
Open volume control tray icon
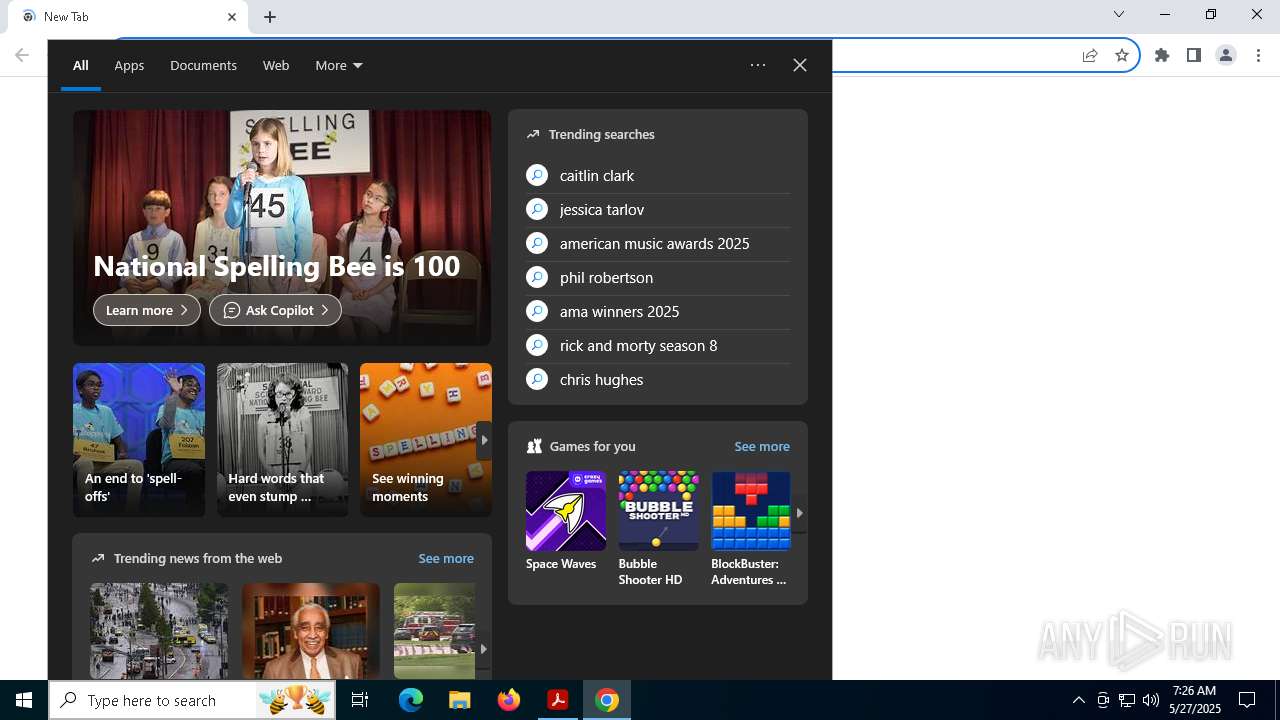point(1151,700)
